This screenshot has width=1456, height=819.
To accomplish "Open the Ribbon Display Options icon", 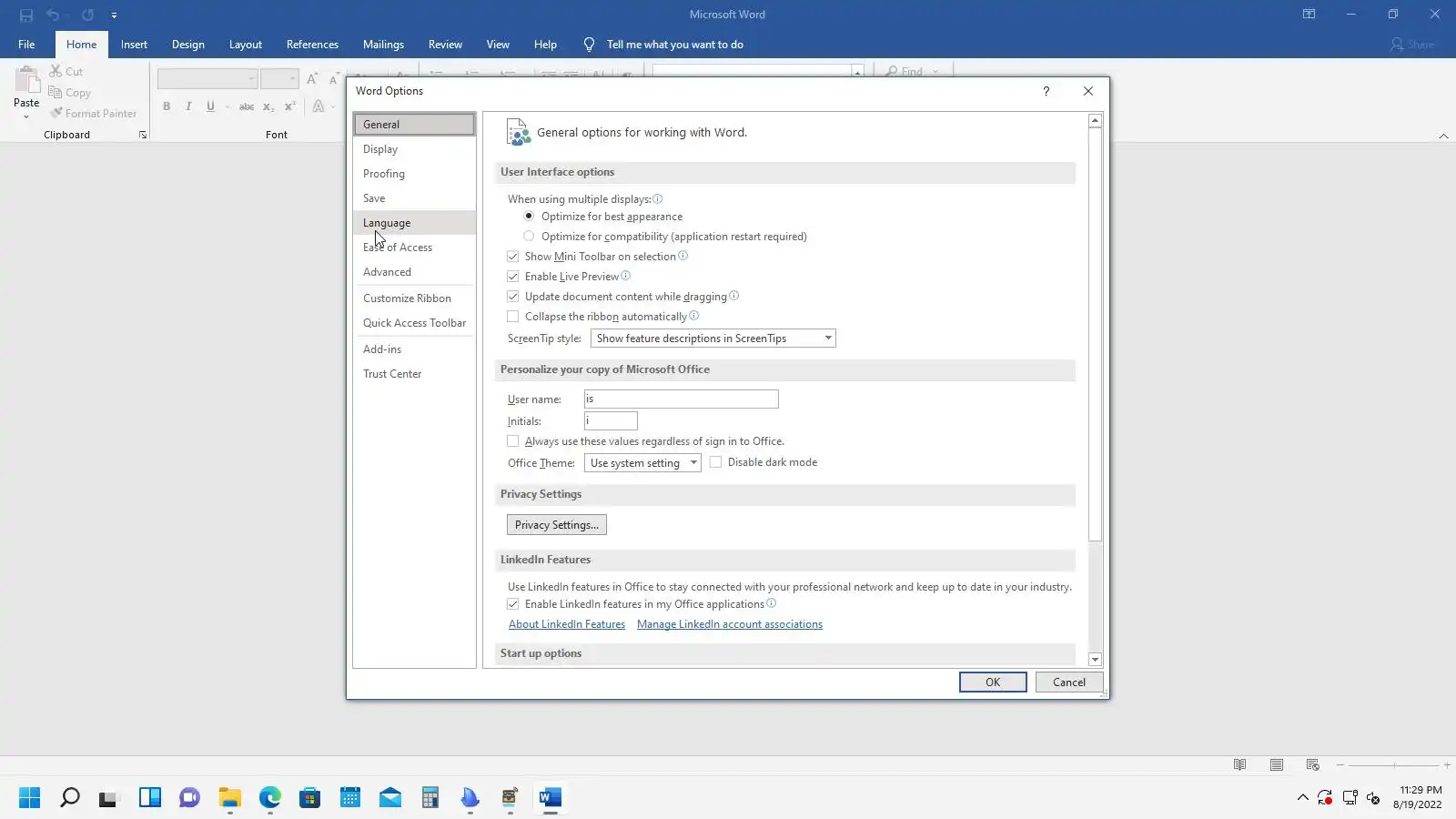I will point(1309,15).
